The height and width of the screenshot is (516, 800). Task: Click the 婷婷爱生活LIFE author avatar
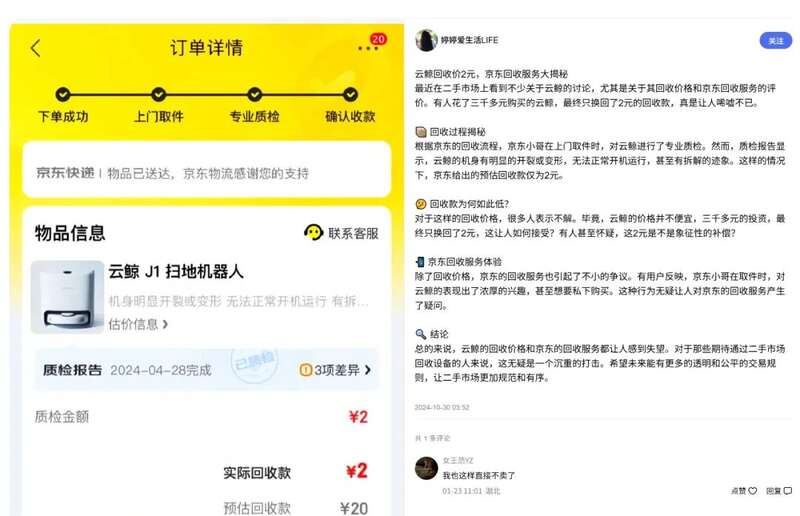pos(426,40)
